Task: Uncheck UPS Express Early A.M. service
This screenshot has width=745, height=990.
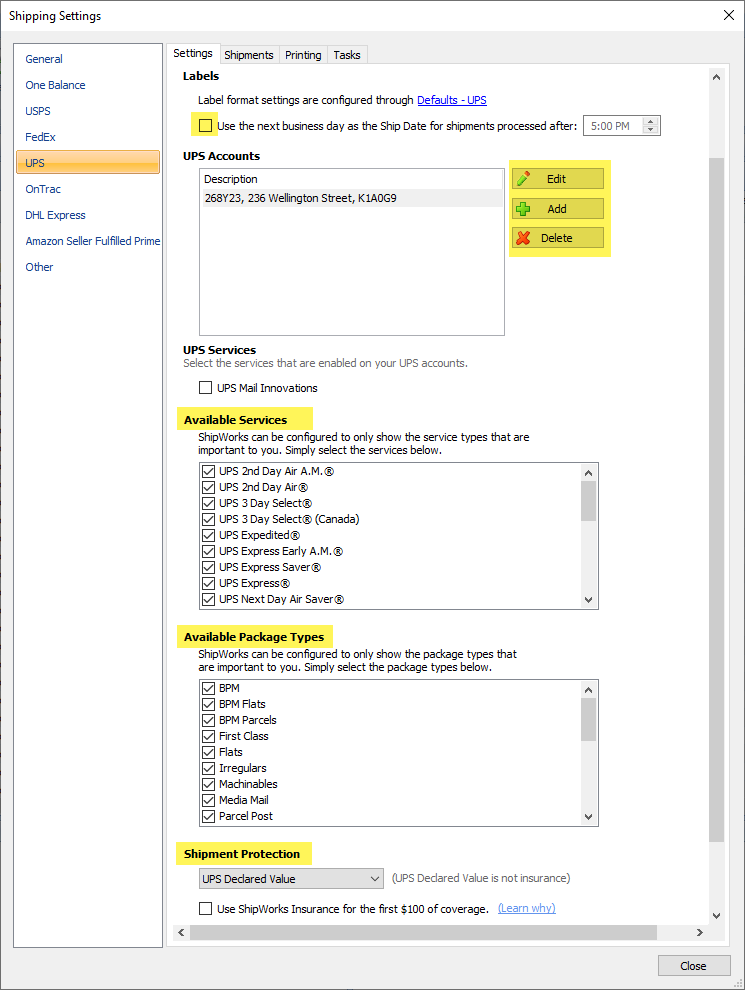Action: [x=208, y=551]
